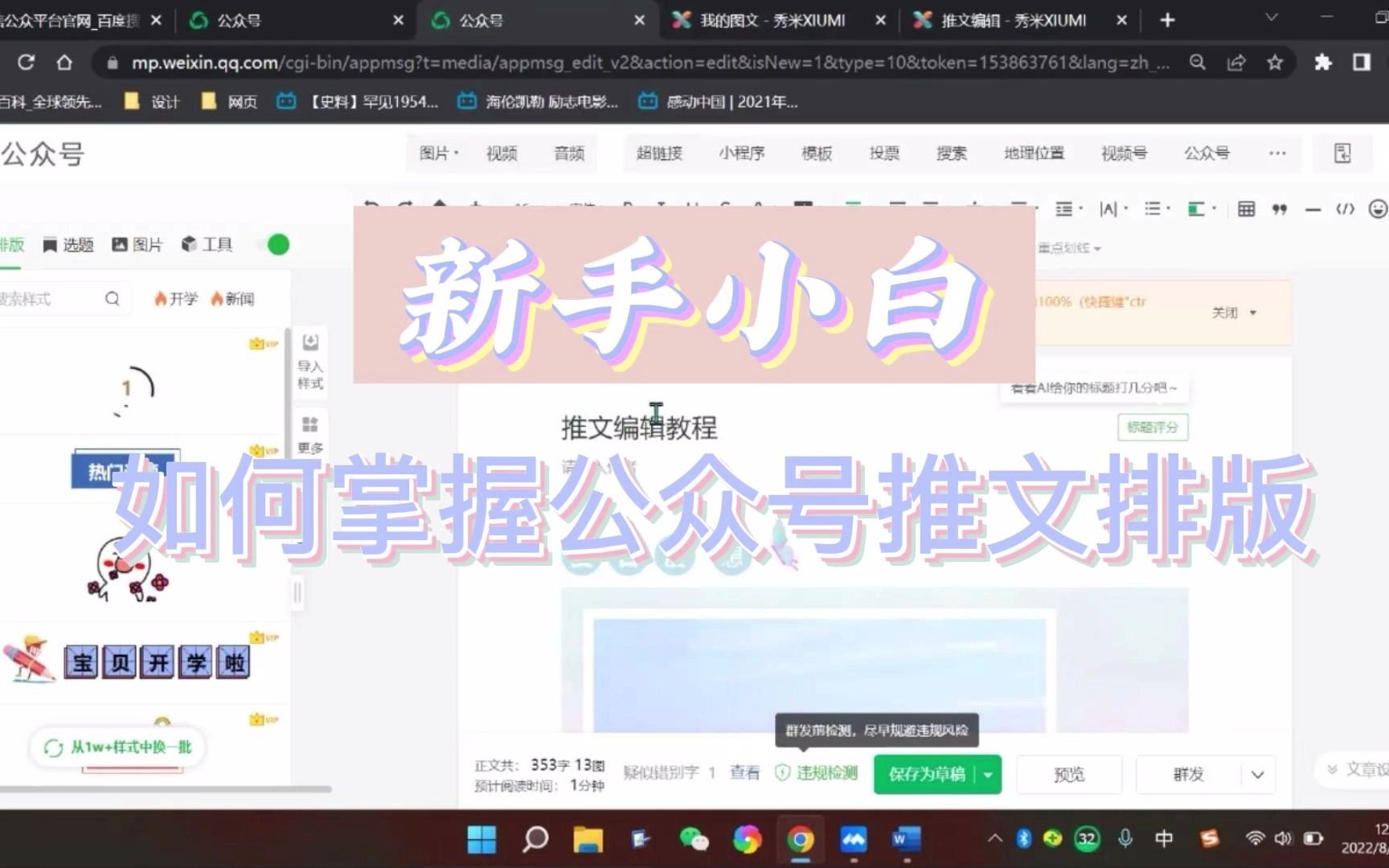This screenshot has width=1389, height=868.
Task: Click the 视频 menu item
Action: (x=502, y=154)
